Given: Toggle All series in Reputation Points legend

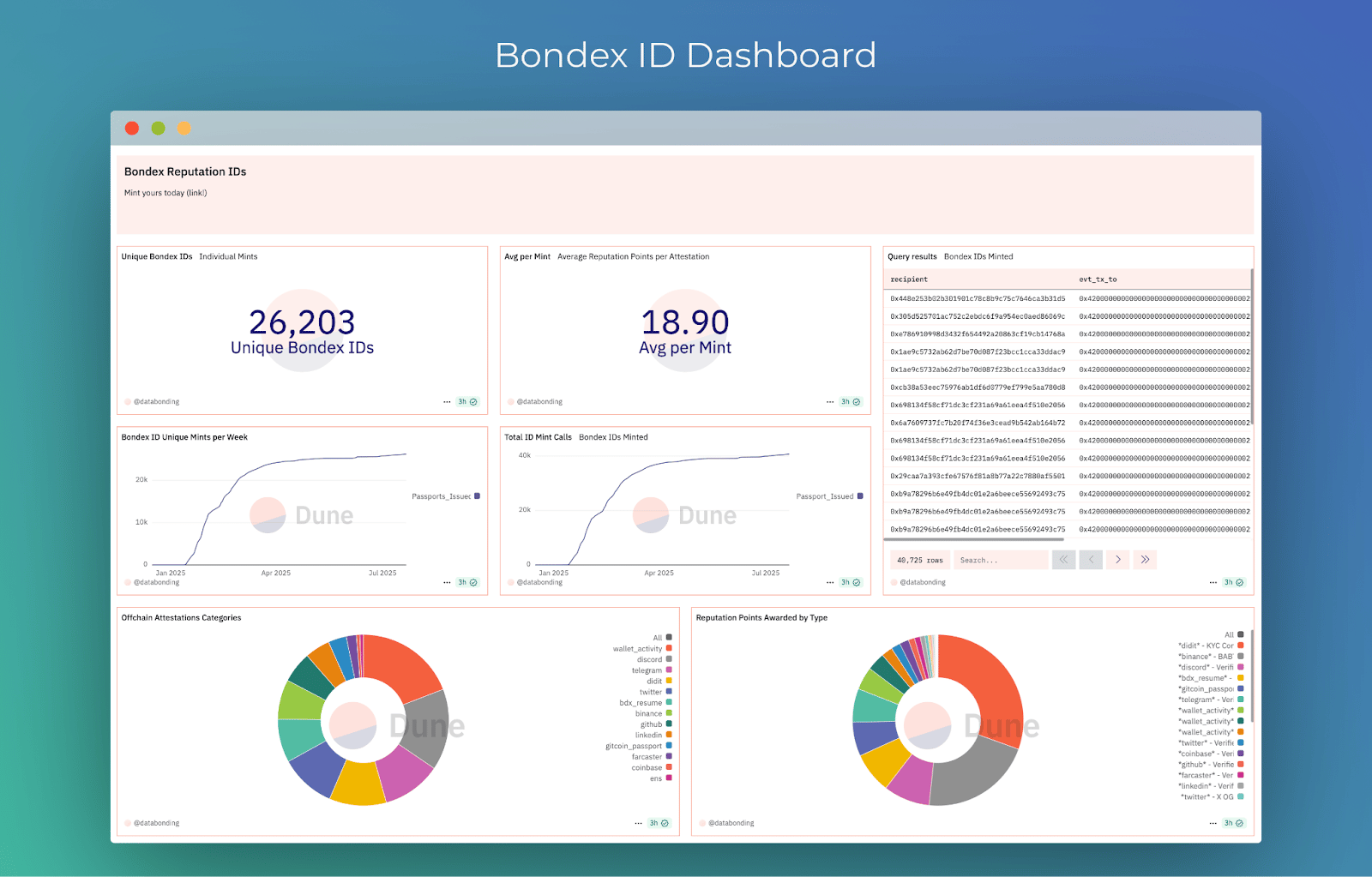Looking at the screenshot, I should pos(1234,635).
